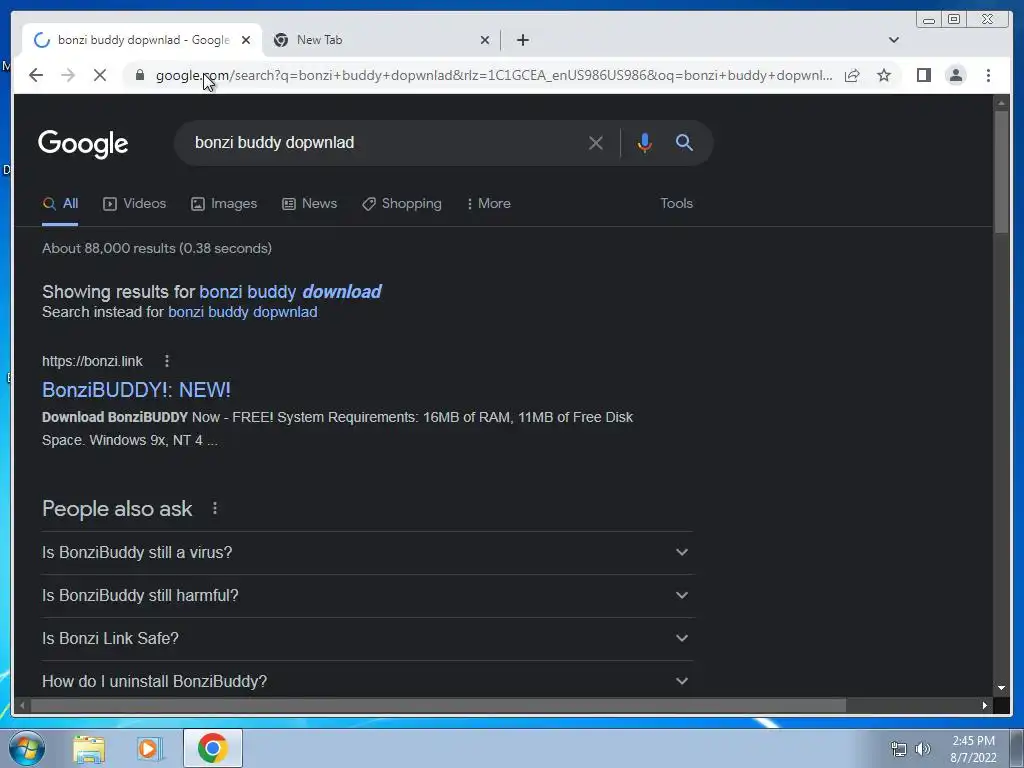Clear the Google search box text

pyautogui.click(x=596, y=142)
